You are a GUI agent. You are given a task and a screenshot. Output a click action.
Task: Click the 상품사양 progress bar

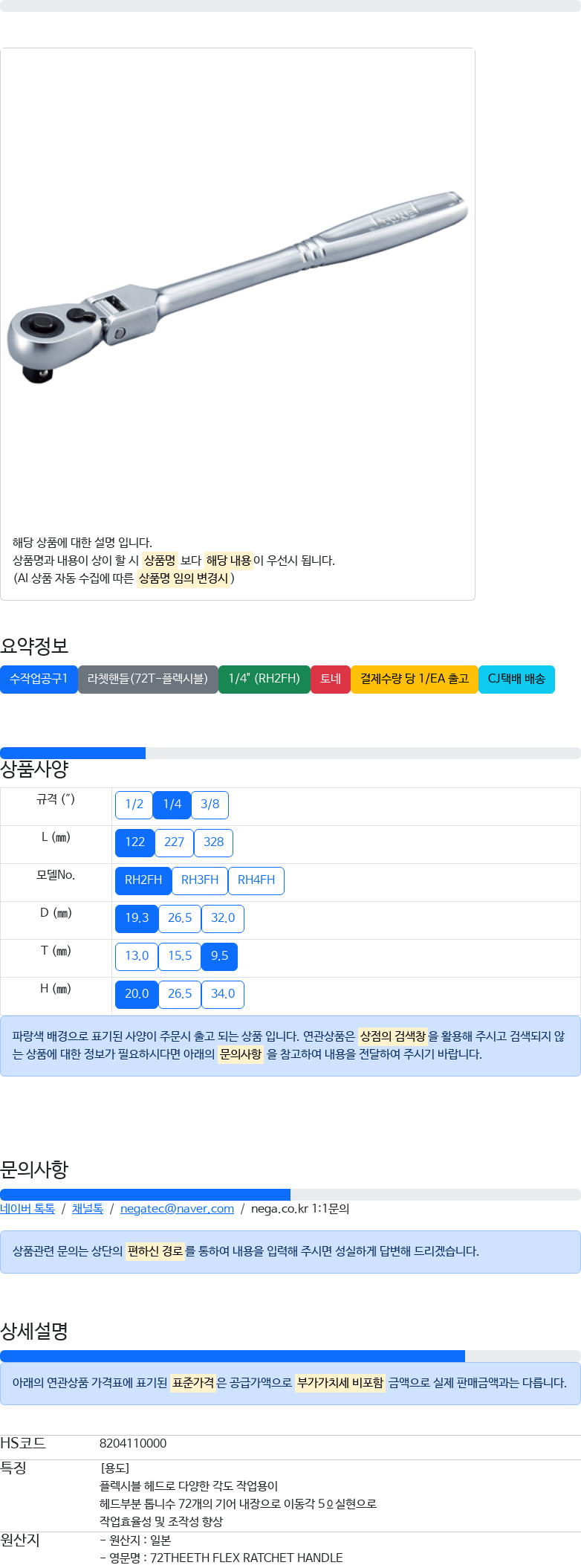290,753
